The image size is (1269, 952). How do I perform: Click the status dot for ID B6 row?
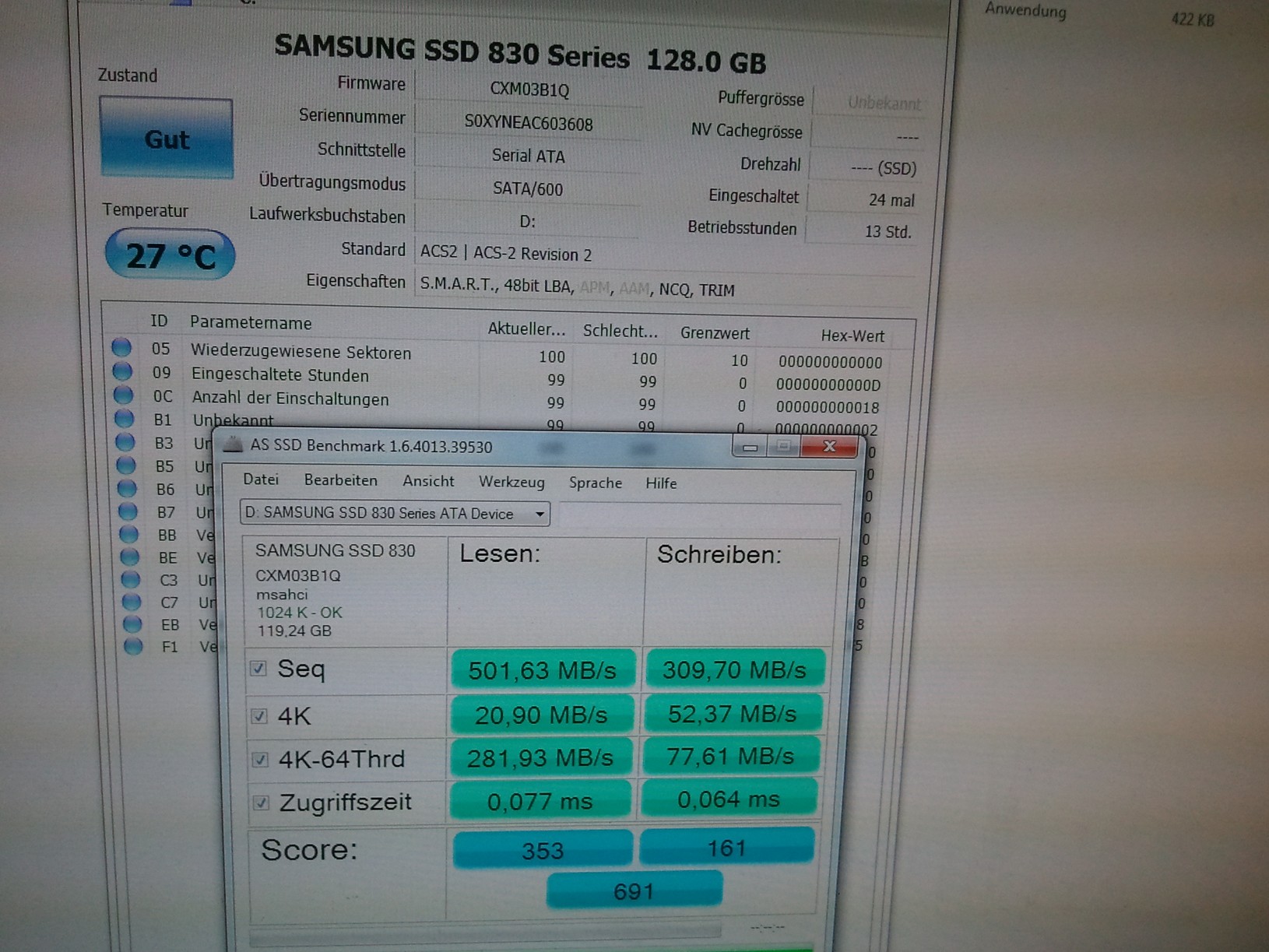point(127,489)
